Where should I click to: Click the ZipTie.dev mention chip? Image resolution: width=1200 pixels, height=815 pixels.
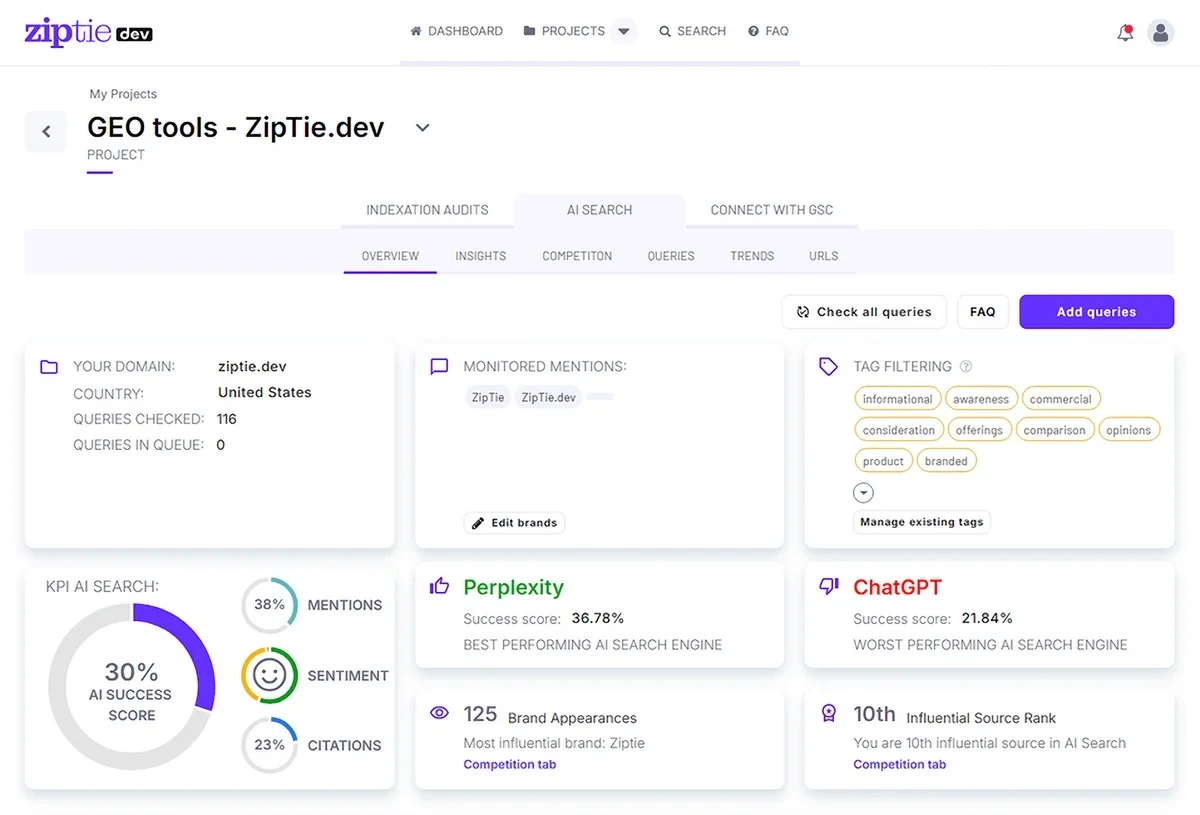point(549,397)
